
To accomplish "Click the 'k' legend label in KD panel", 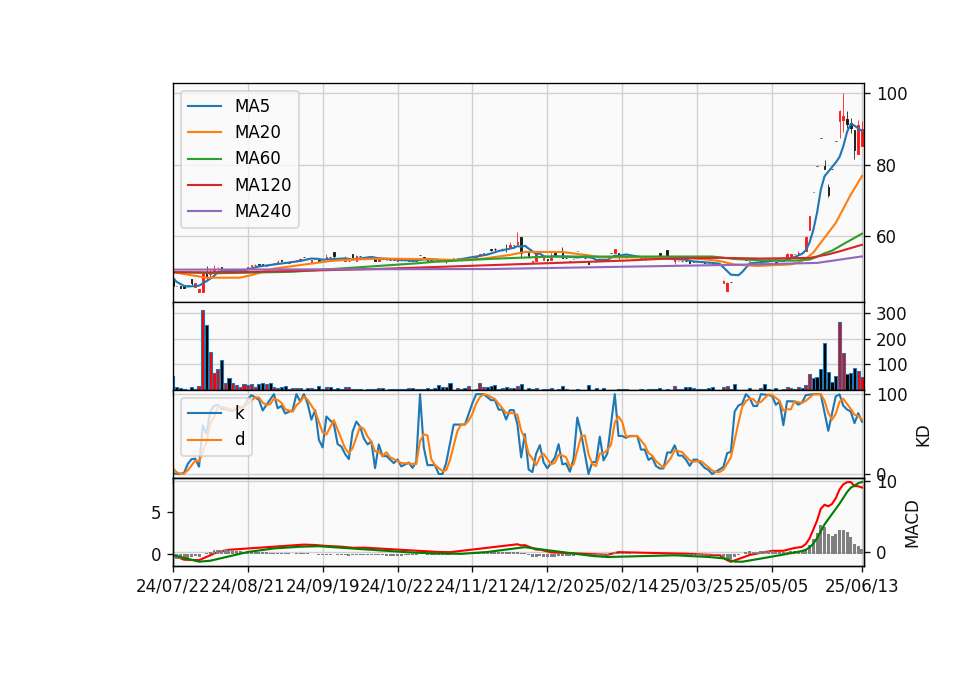I will 239,413.
